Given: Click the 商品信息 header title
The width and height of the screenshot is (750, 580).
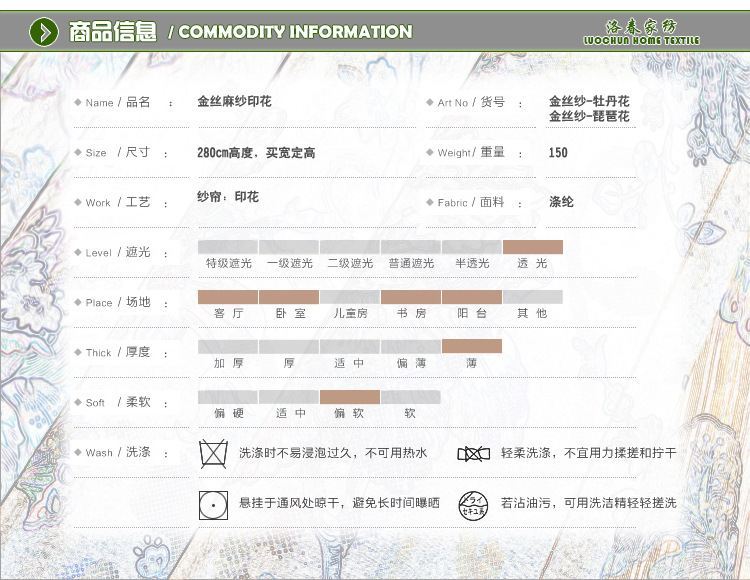Looking at the screenshot, I should [113, 32].
